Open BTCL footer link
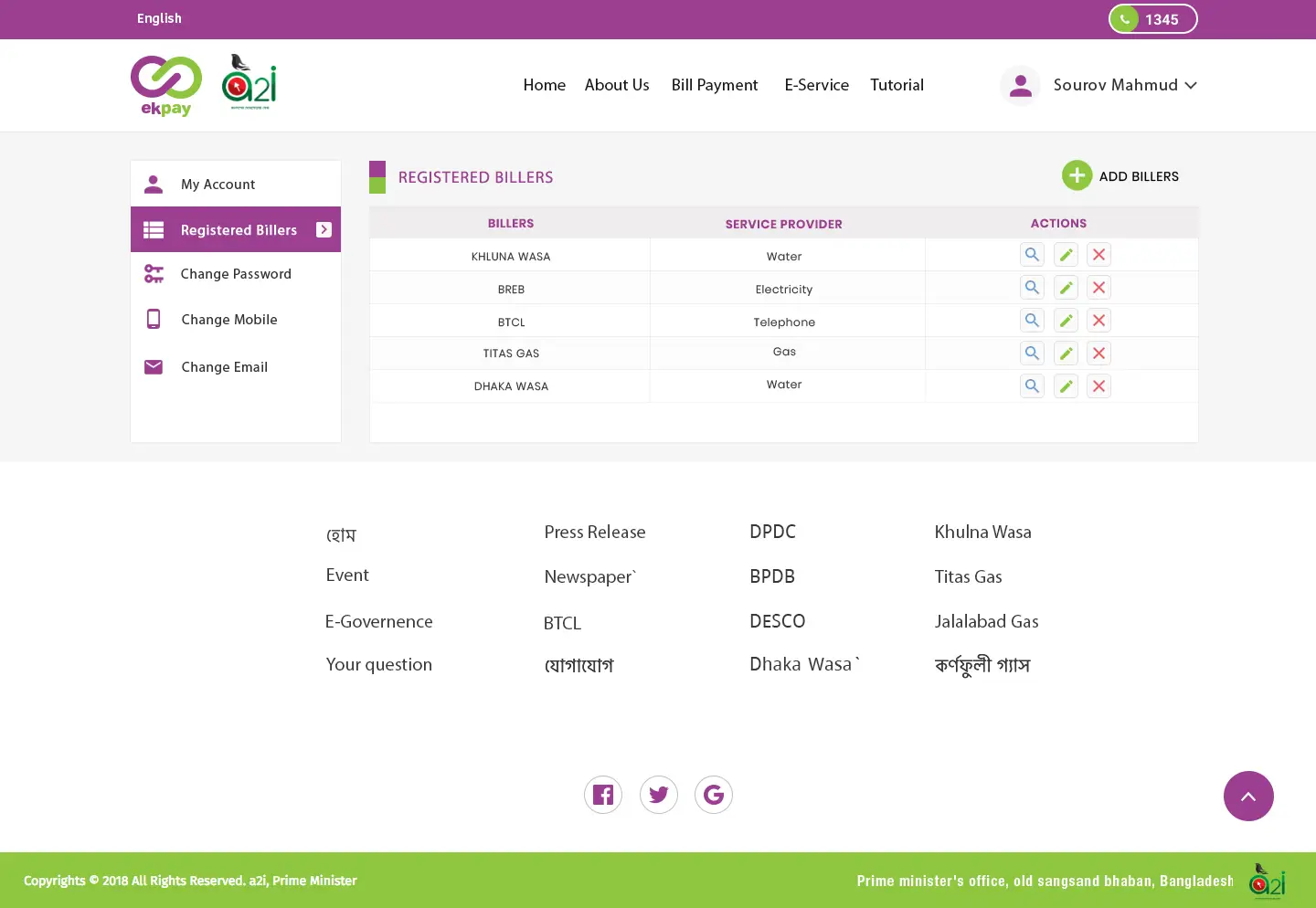1316x908 pixels. point(562,623)
